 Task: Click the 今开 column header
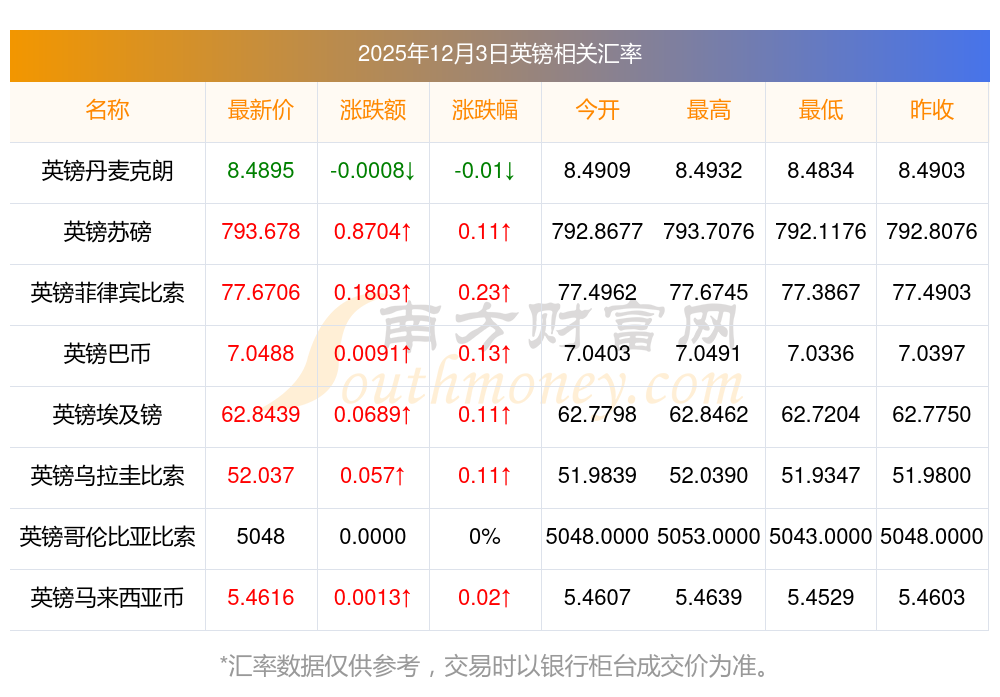click(597, 110)
